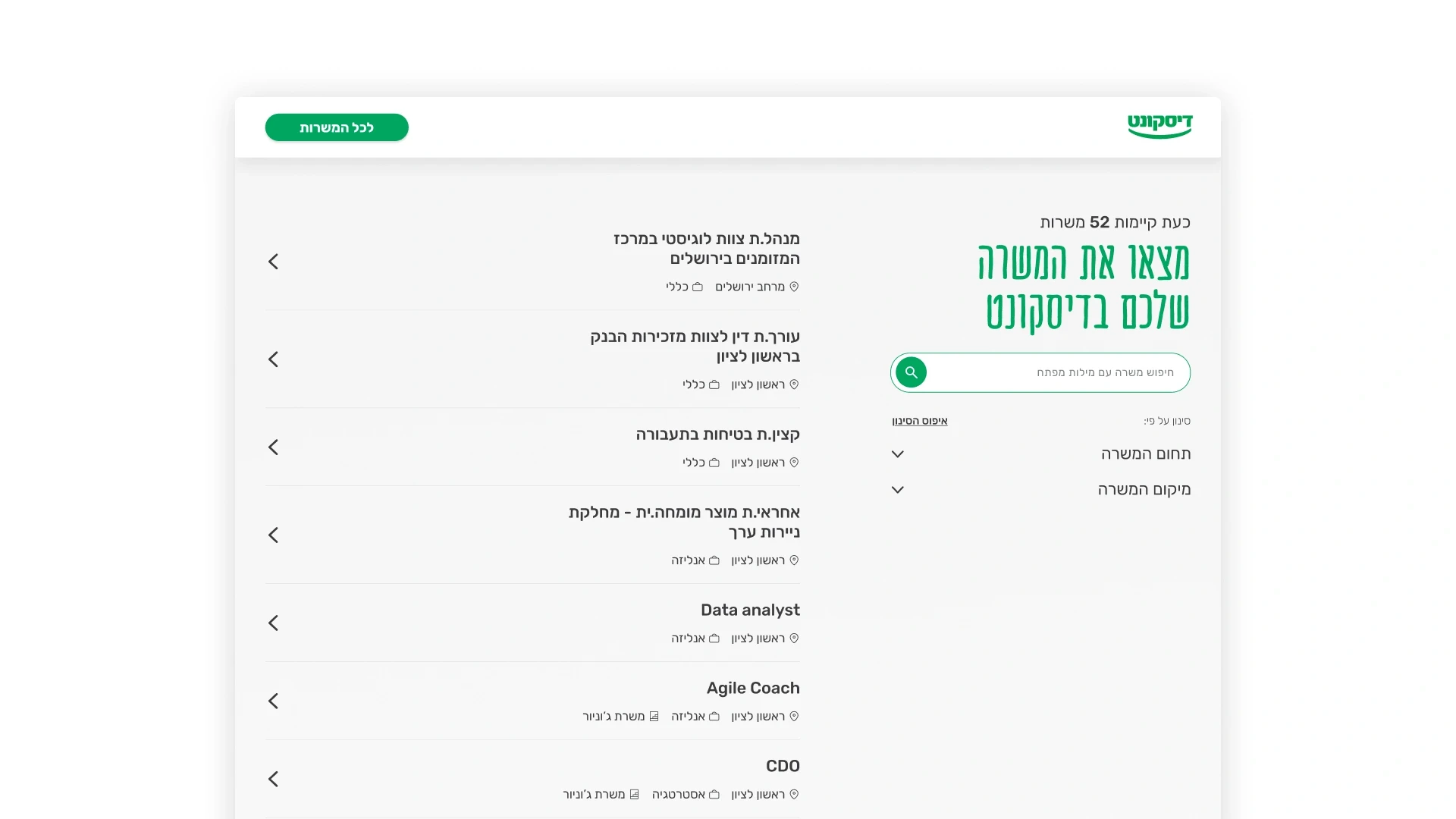1456x819 pixels.
Task: Expand the תחום המשרה filter dropdown
Action: pos(897,453)
